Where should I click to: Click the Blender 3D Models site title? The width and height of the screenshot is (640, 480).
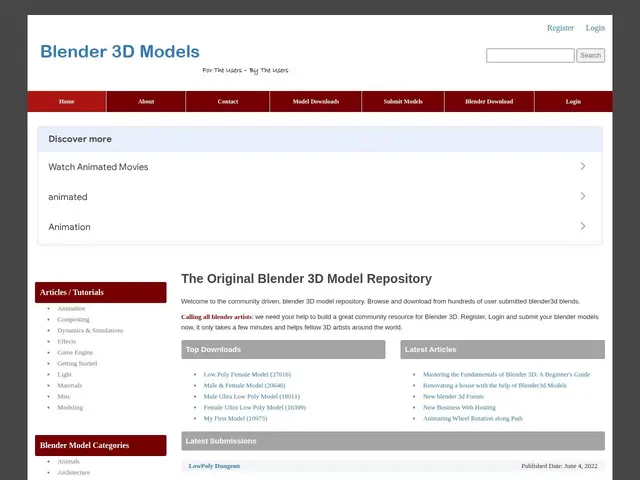(x=120, y=52)
